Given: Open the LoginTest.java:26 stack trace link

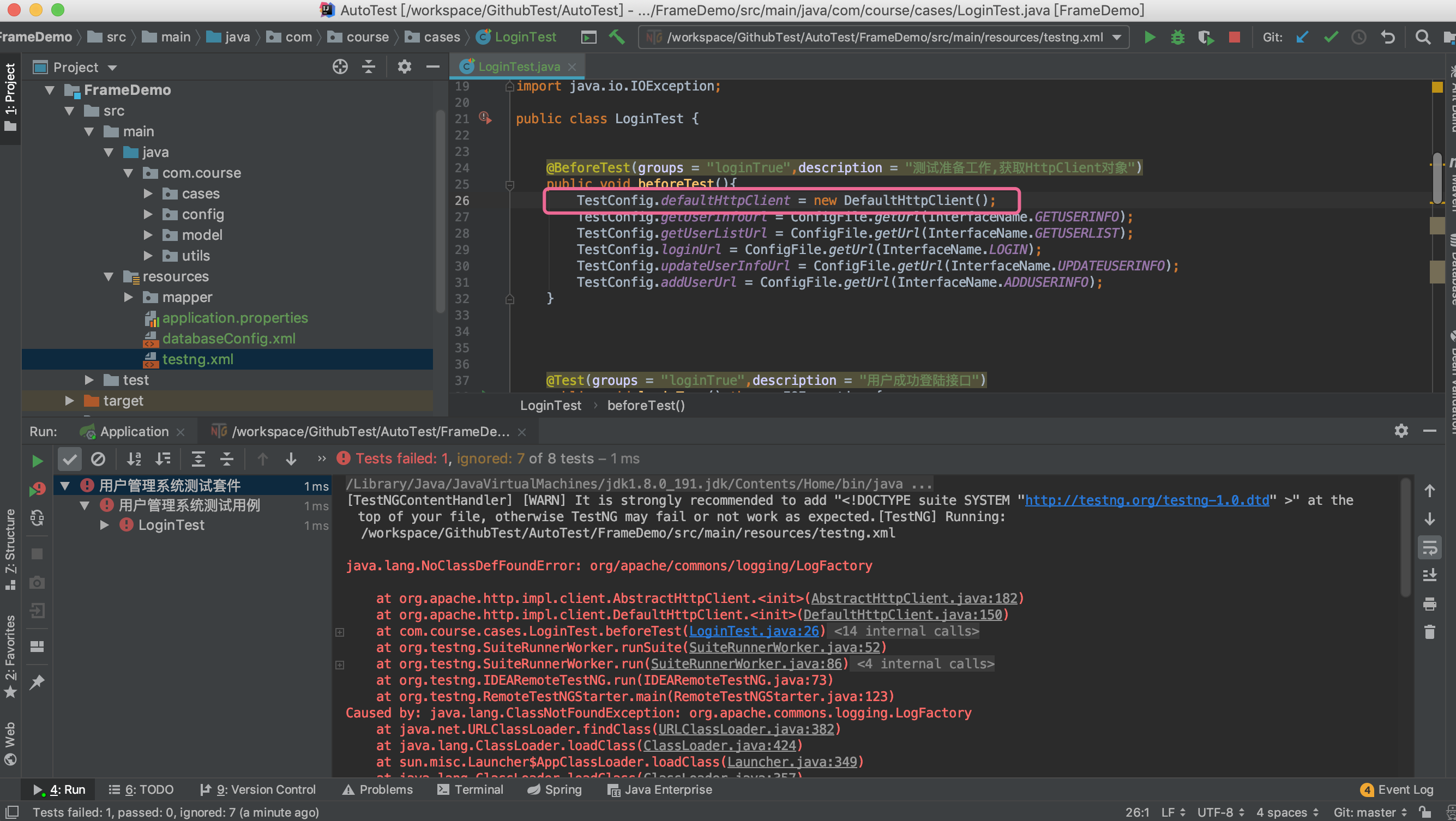Looking at the screenshot, I should tap(754, 631).
